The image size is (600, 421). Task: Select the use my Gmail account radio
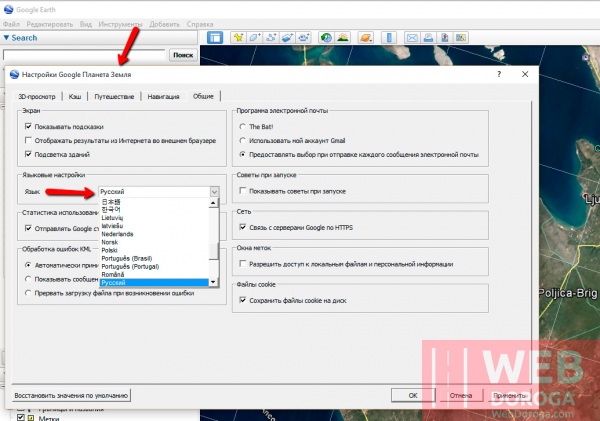(x=243, y=140)
